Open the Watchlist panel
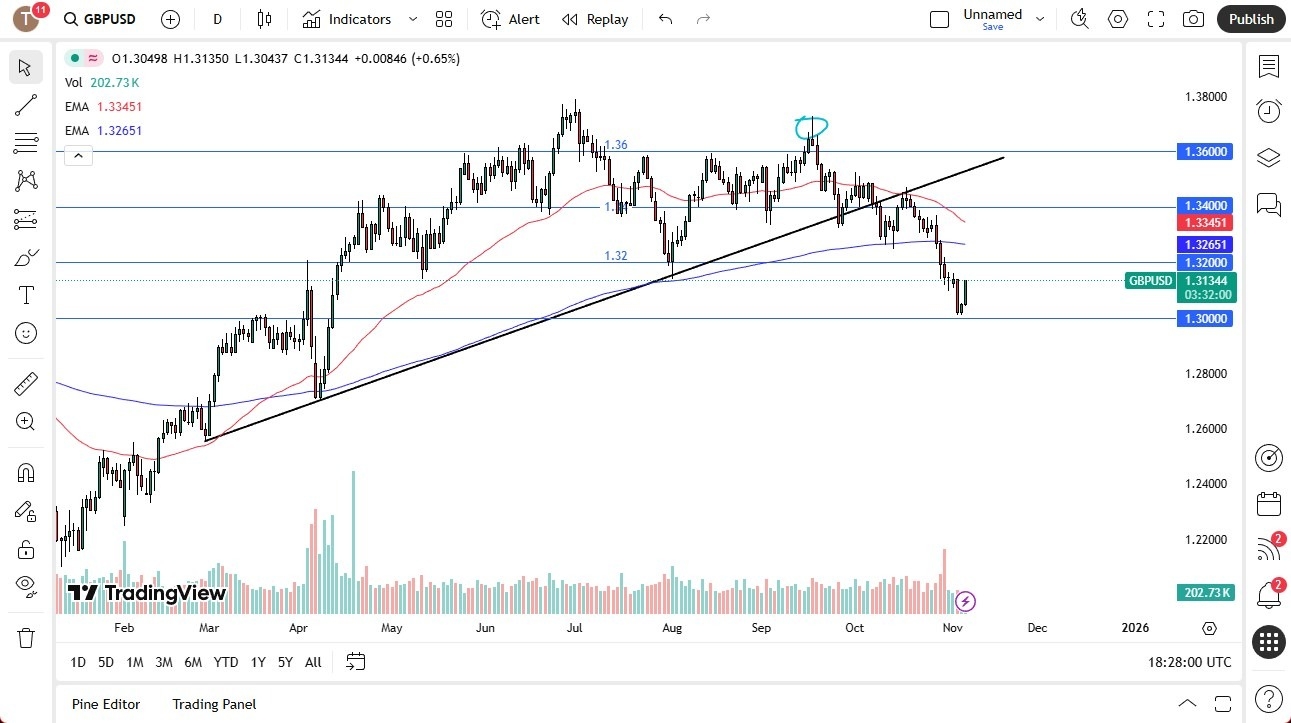 point(1268,67)
